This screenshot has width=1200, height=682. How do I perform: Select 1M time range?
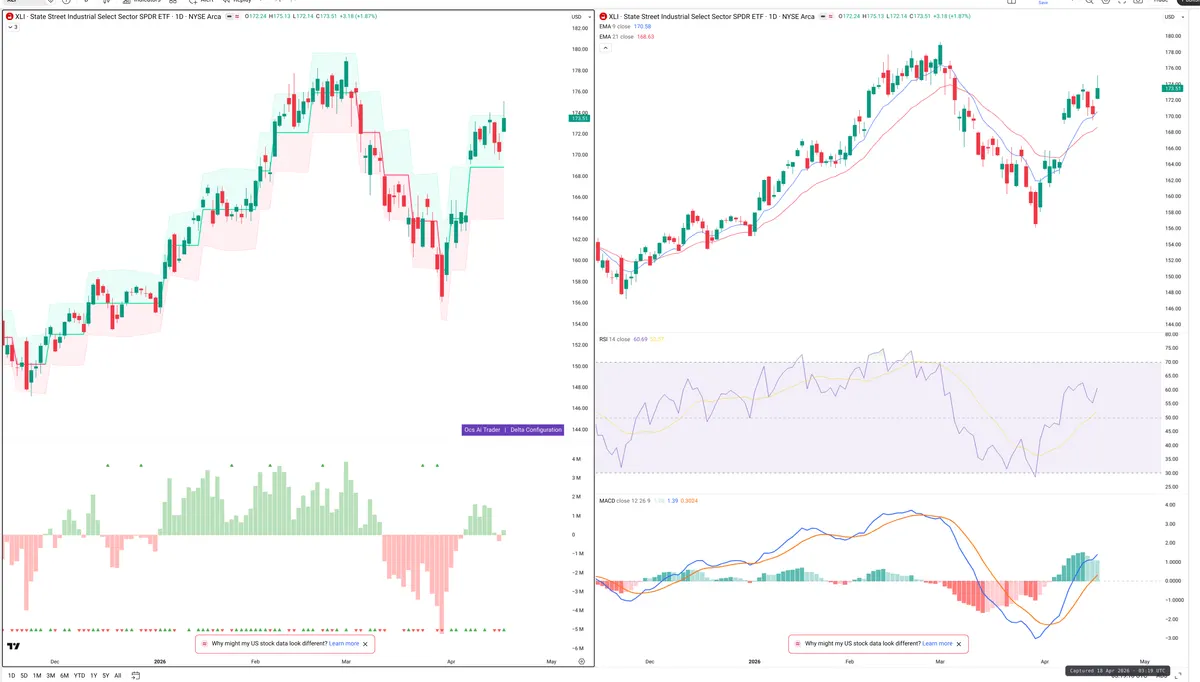tap(37, 676)
